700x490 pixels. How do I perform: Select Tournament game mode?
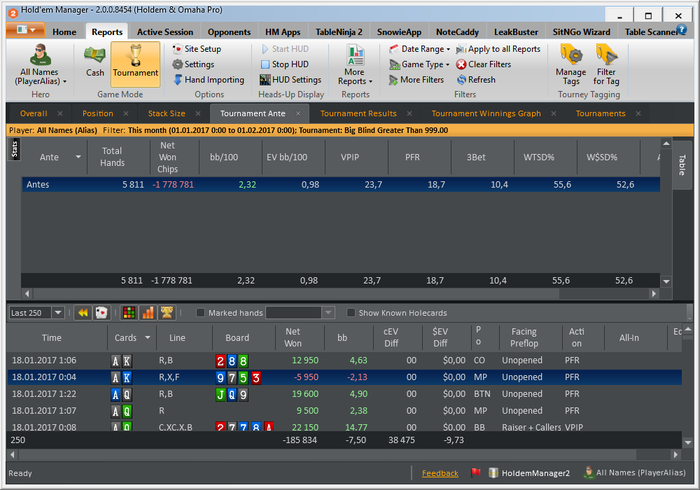point(135,64)
